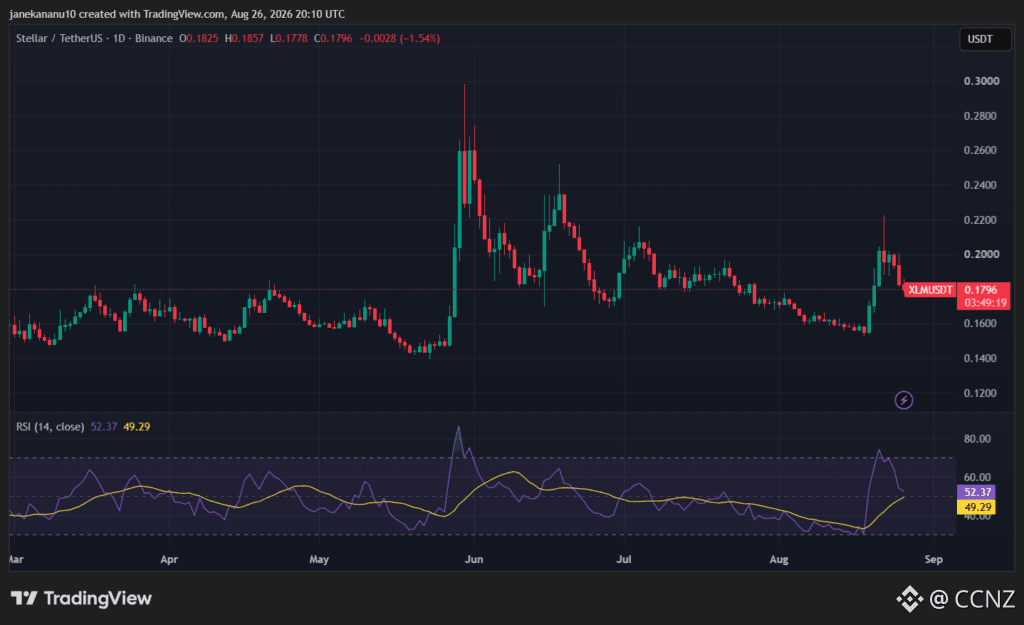The height and width of the screenshot is (625, 1024).
Task: Click the janekananu10 created with TradingView.com caption
Action: point(177,14)
